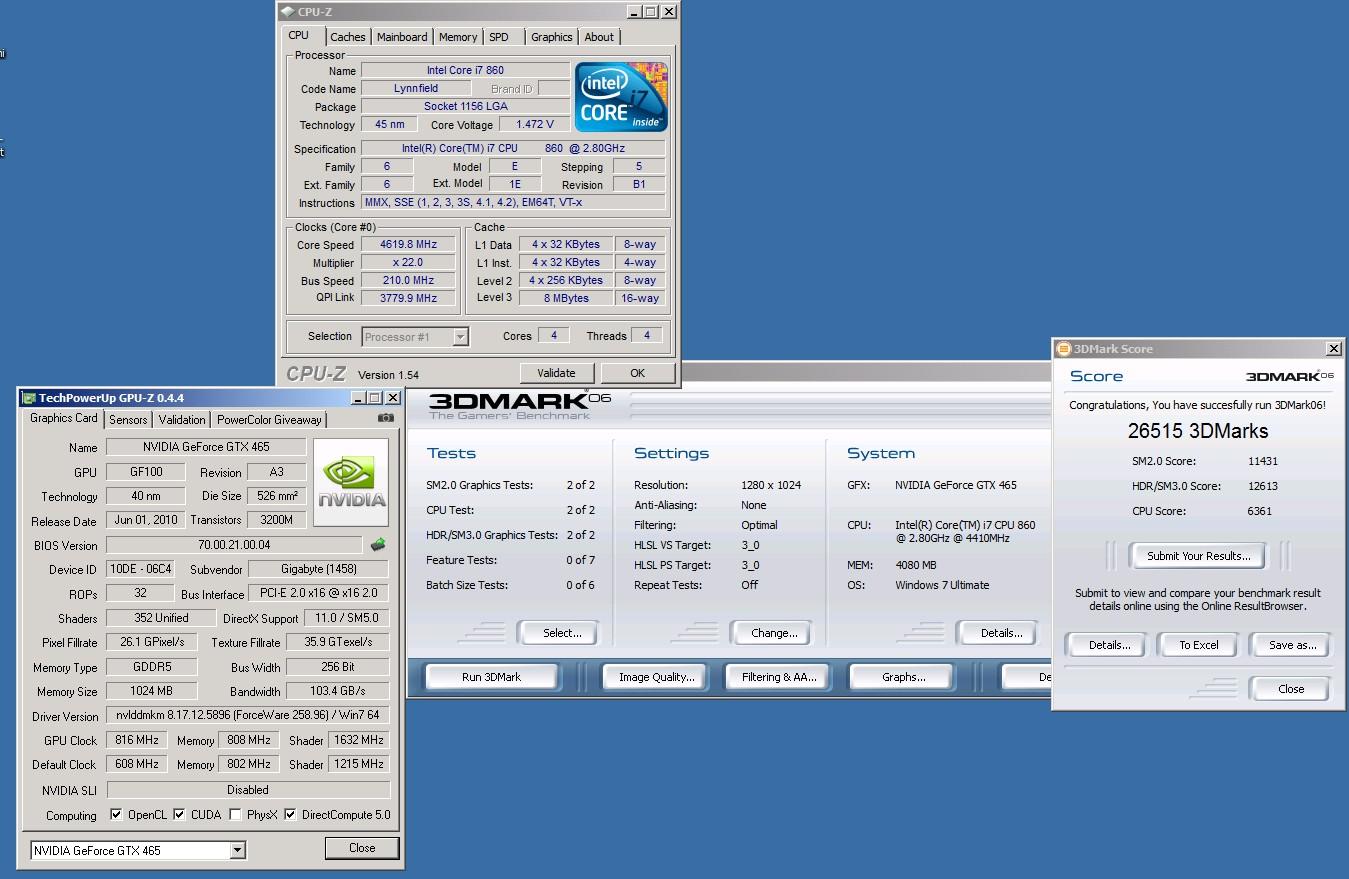Click the Resolution 1280 x 1024 value

771,485
